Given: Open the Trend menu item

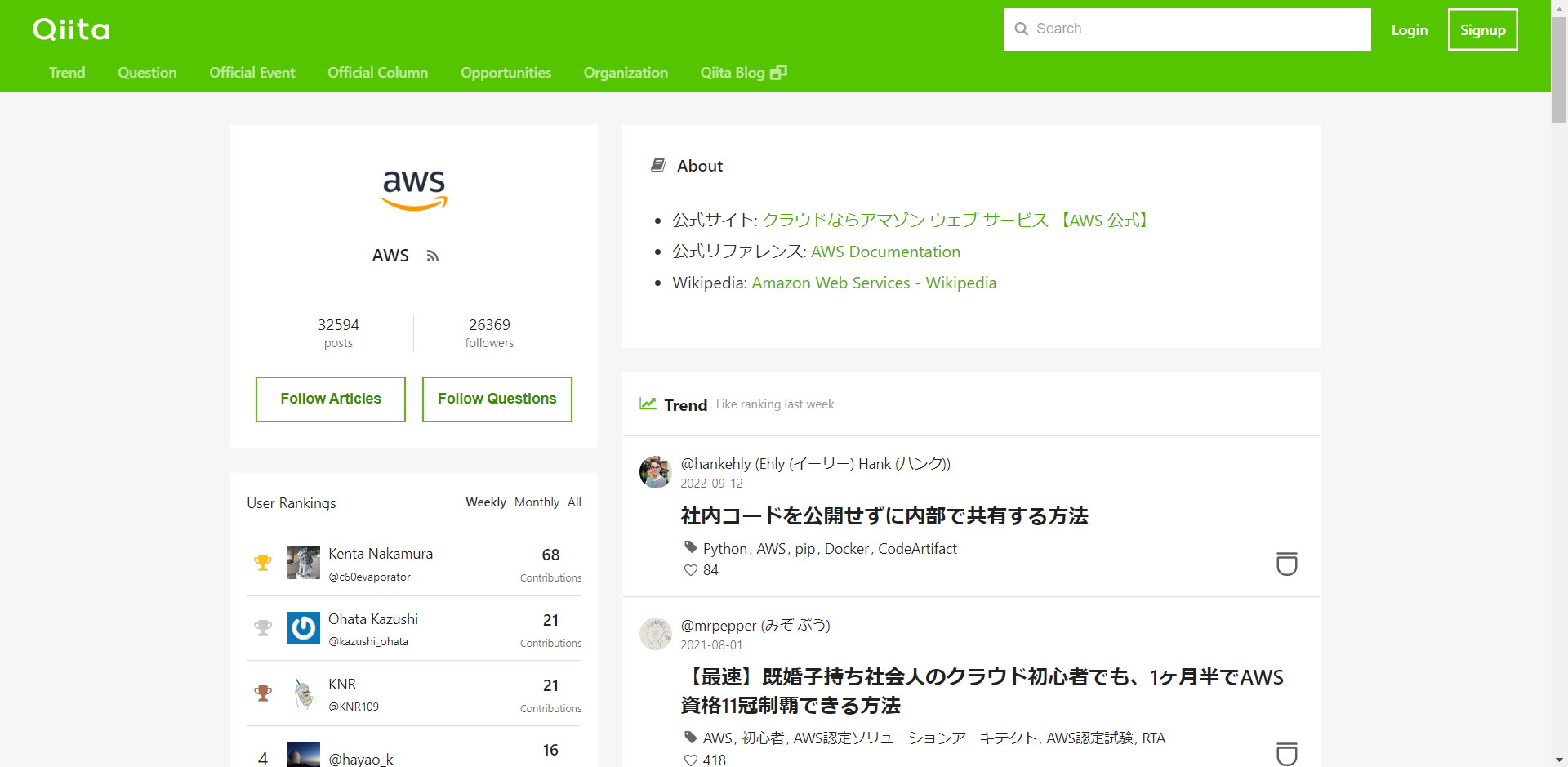Looking at the screenshot, I should 67,73.
